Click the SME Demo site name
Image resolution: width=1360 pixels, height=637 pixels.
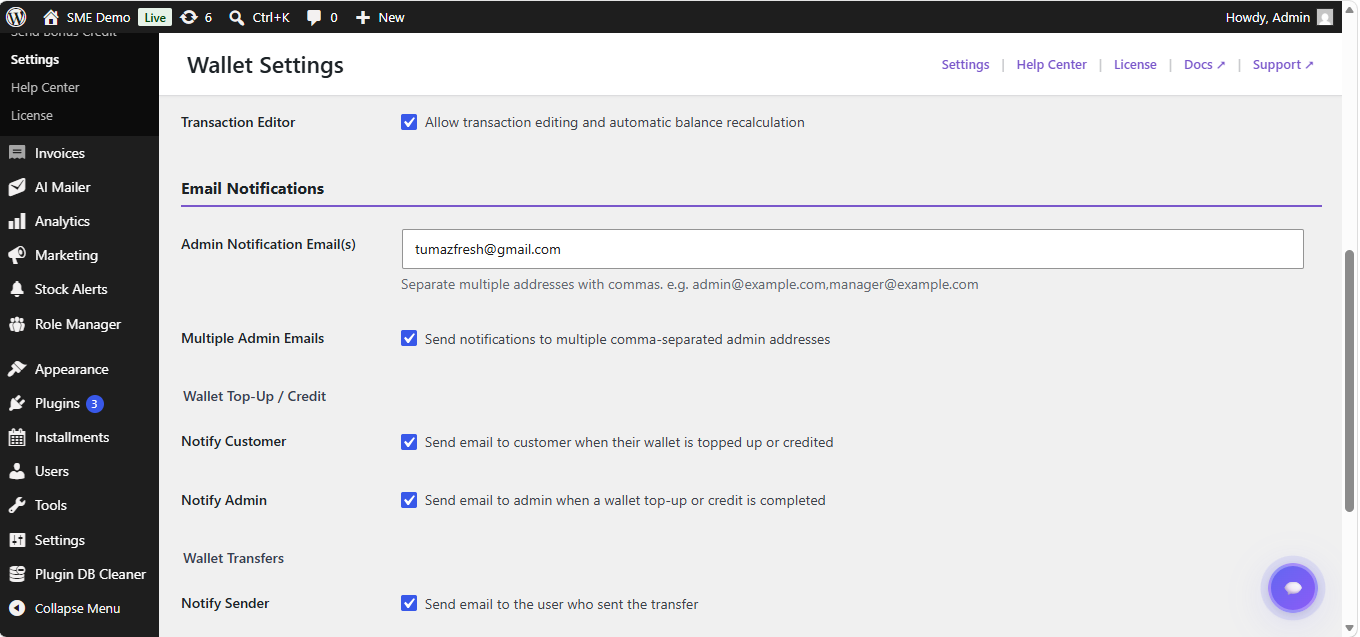(99, 17)
